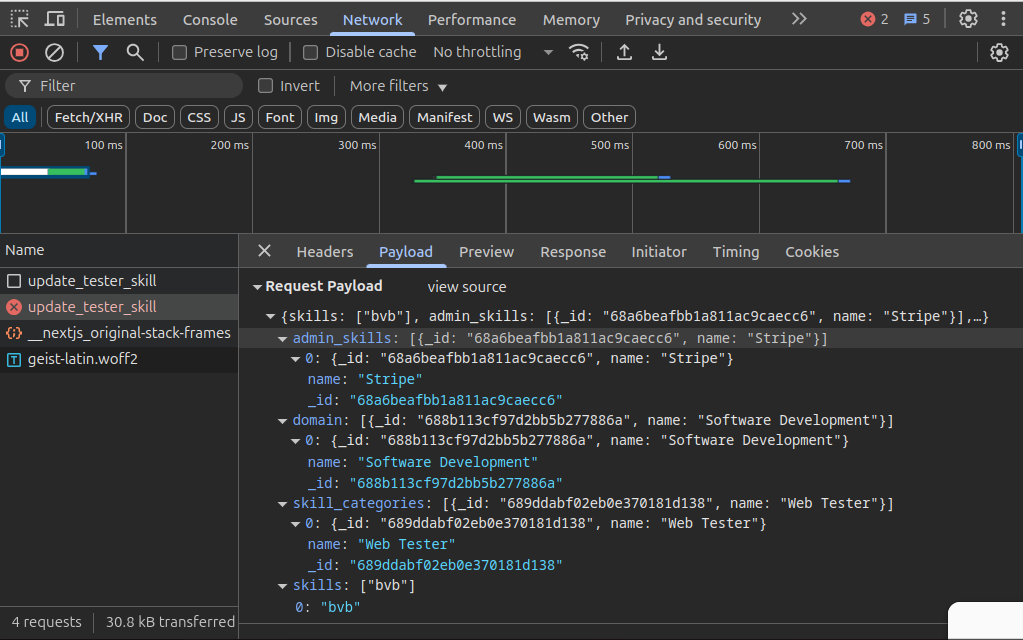The height and width of the screenshot is (640, 1023).
Task: Stop recording network log
Action: click(x=20, y=52)
